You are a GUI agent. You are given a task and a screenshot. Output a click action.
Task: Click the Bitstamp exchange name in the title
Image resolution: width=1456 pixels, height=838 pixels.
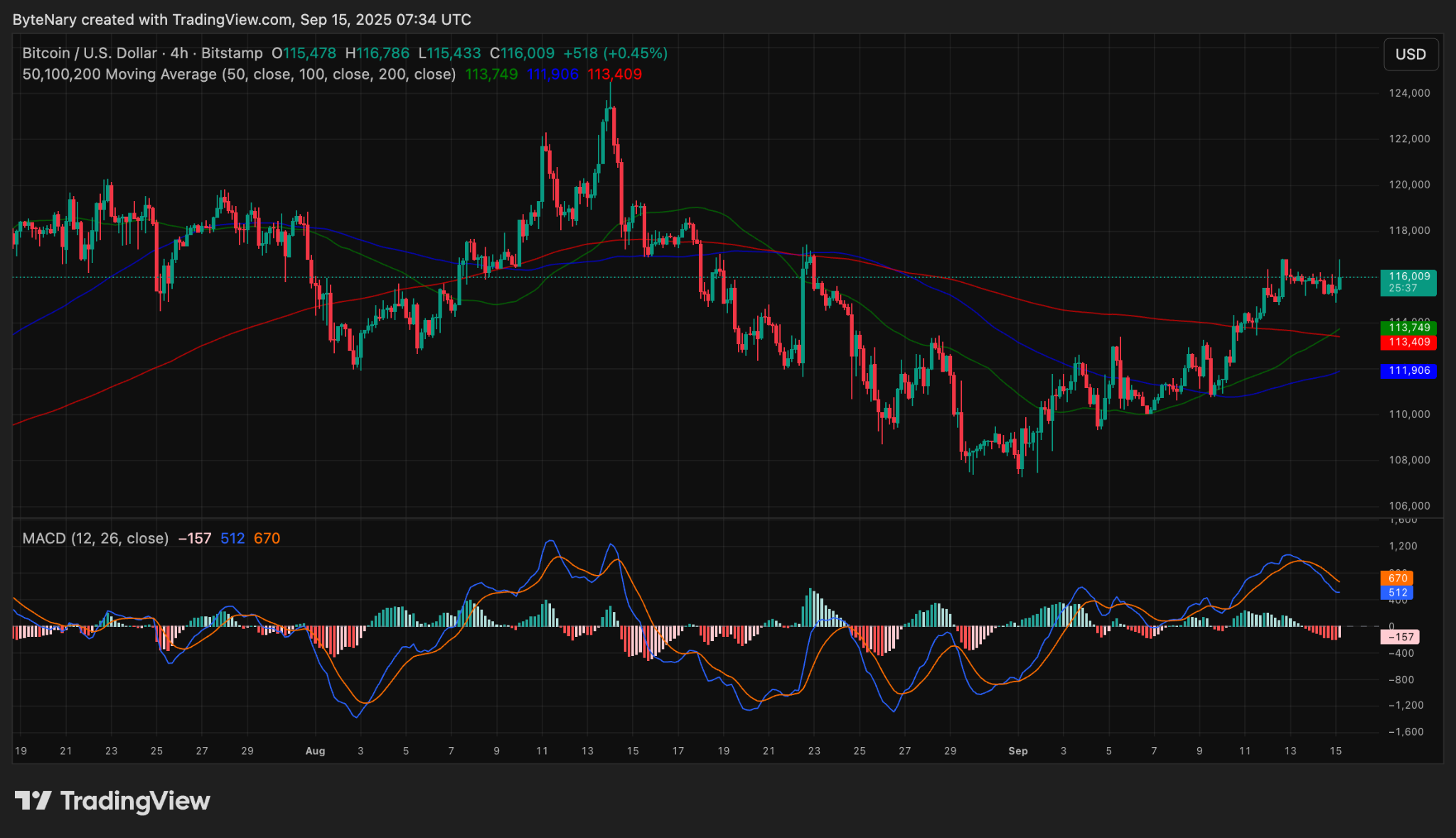click(x=232, y=53)
